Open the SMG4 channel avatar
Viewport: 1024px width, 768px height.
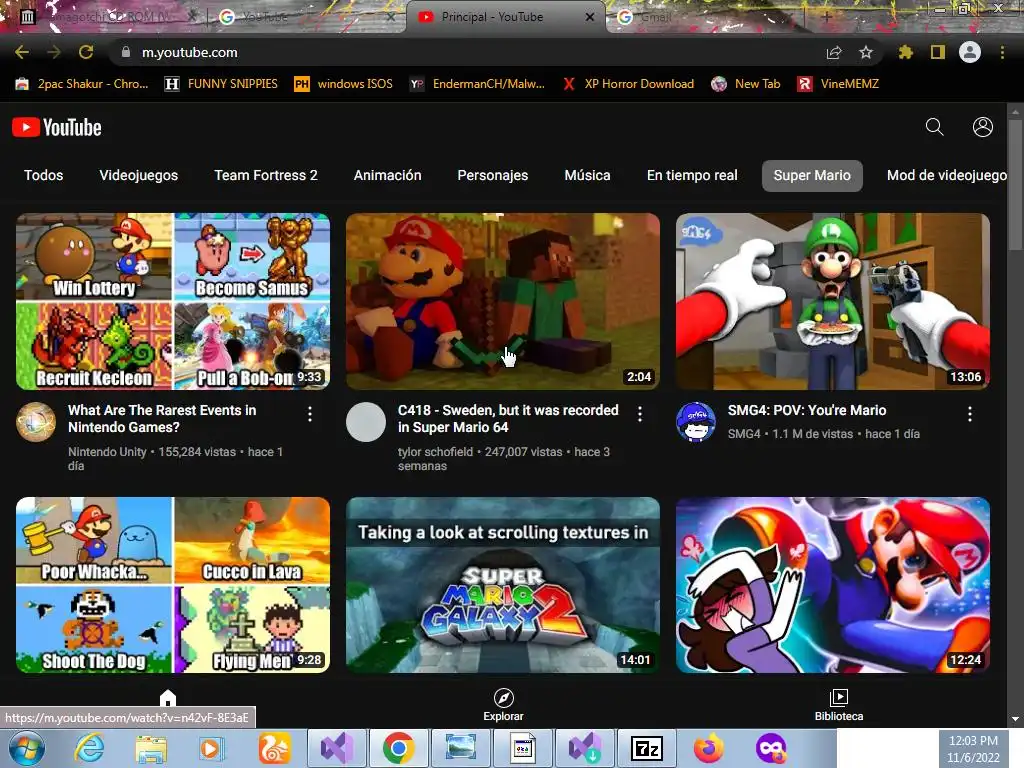click(696, 422)
